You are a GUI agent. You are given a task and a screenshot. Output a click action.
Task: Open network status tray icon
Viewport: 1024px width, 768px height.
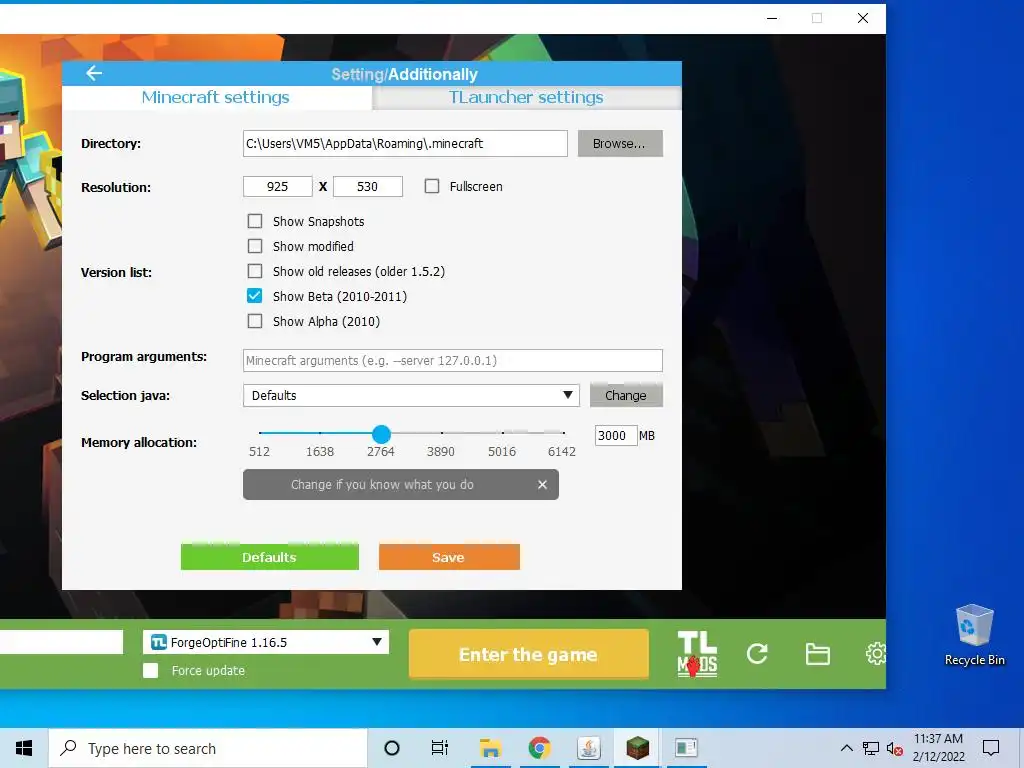coord(871,748)
